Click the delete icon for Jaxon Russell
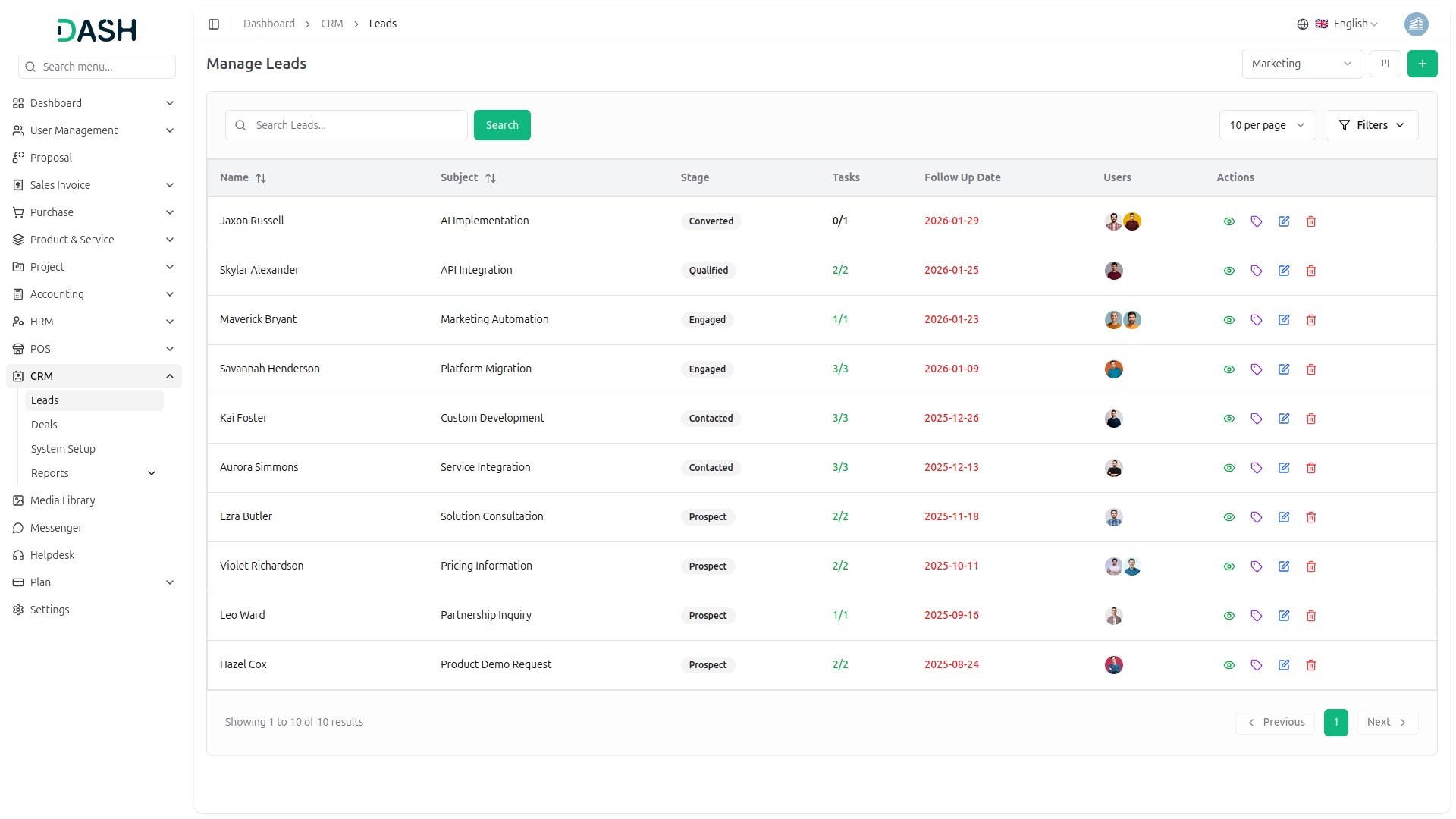 [1311, 221]
